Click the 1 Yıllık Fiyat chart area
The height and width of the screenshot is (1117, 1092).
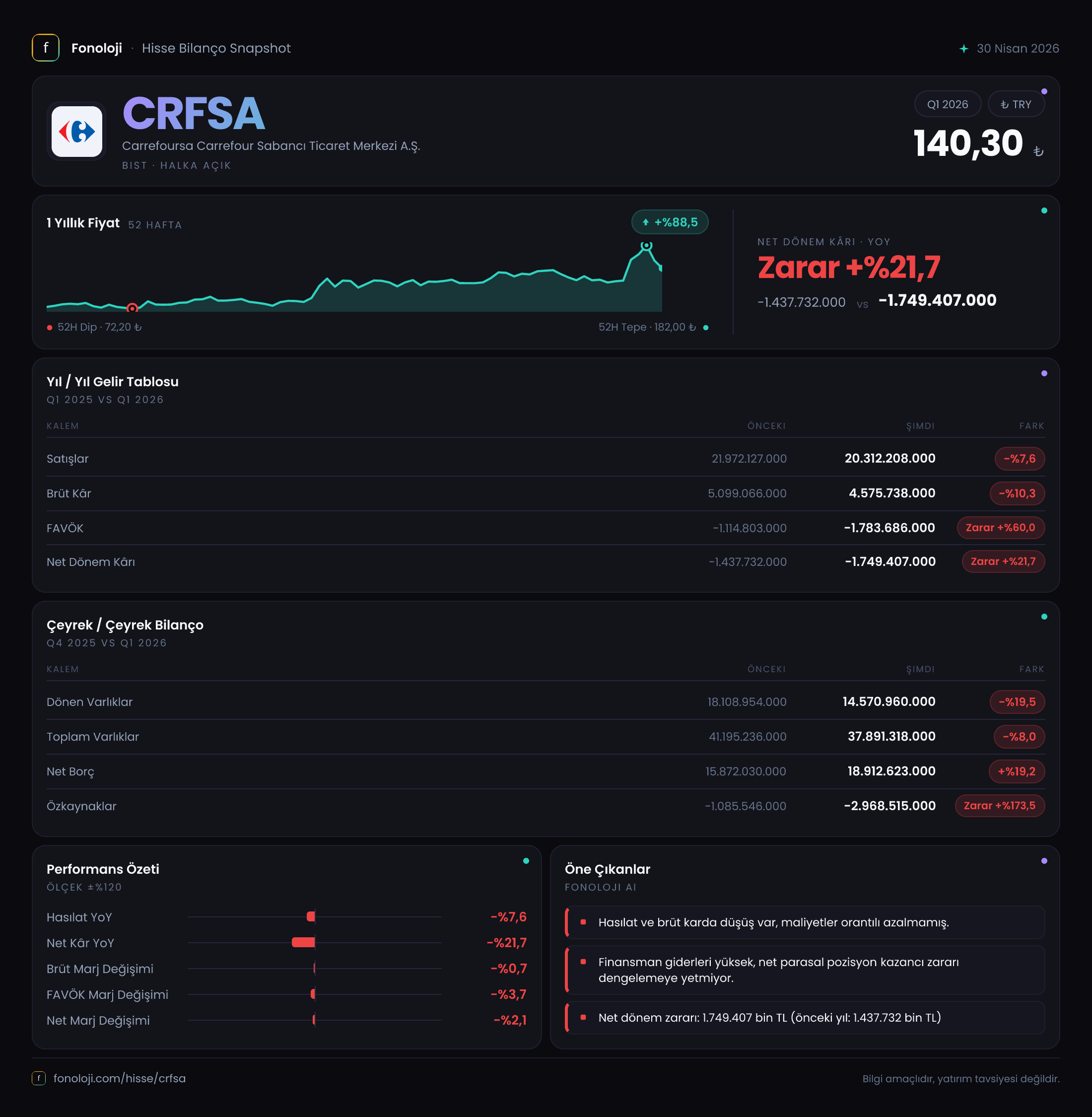354,277
